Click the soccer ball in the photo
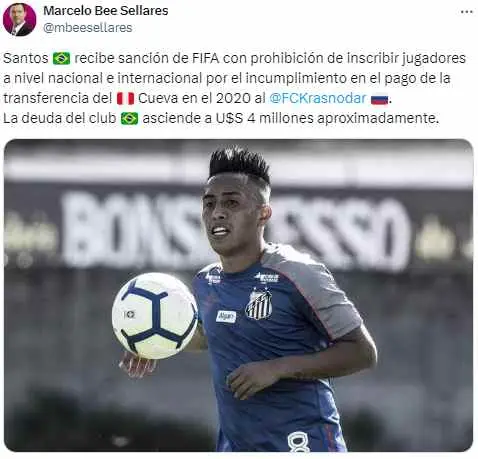 click(155, 316)
